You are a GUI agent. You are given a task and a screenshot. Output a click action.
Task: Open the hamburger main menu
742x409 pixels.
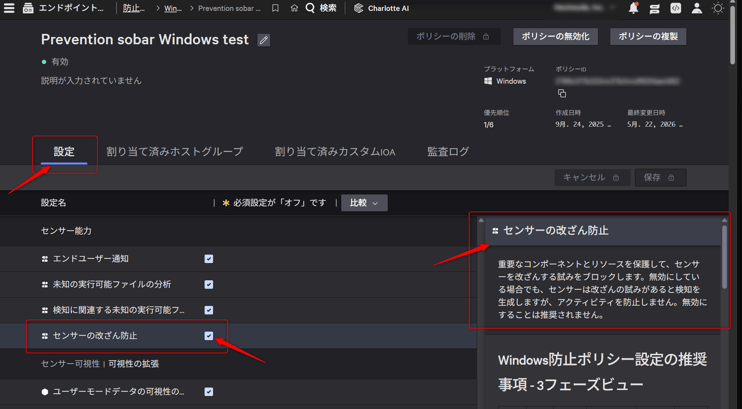coord(9,8)
